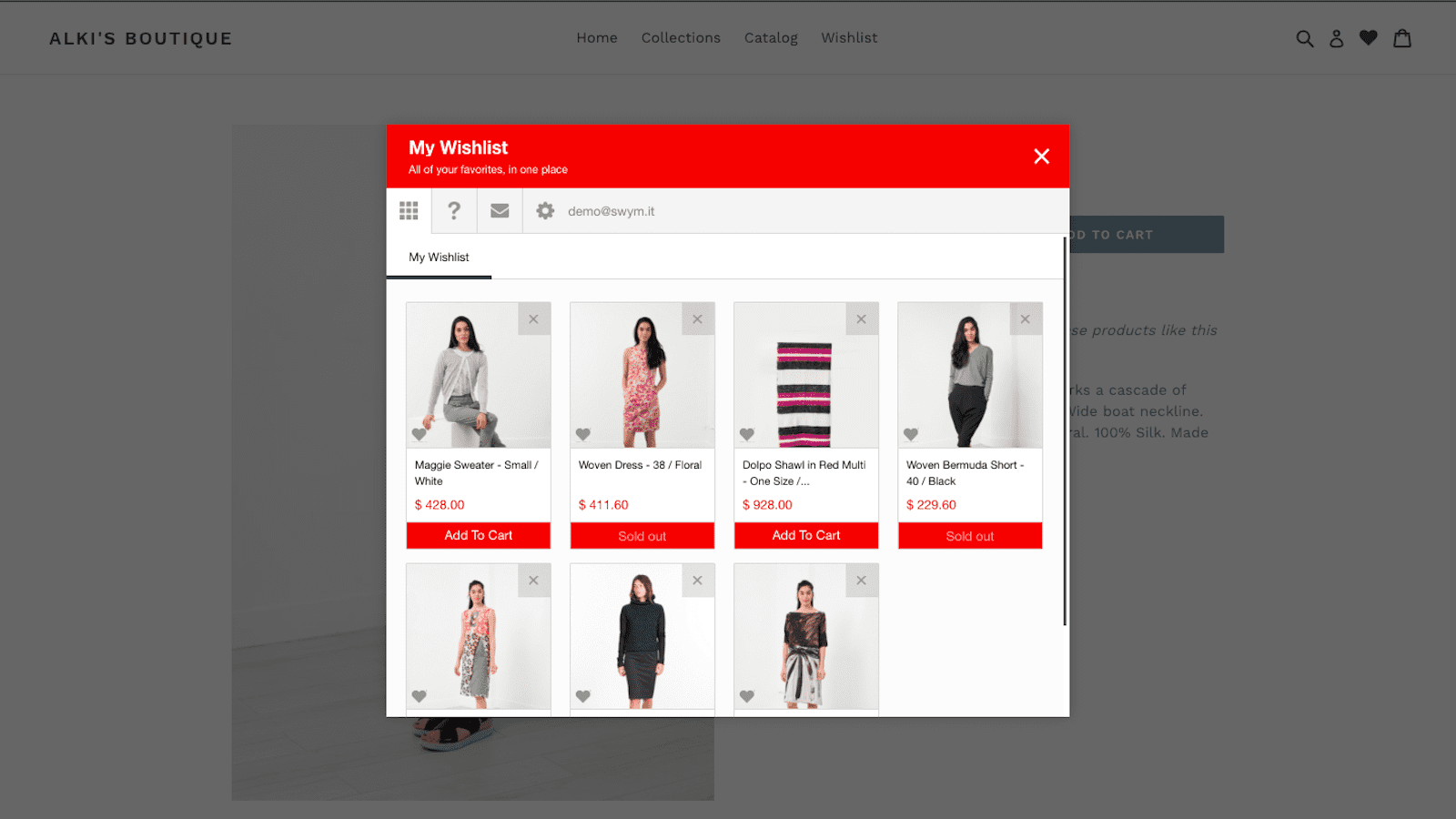Remove Maggie Sweater from wishlist
Screen dimensions: 1456x819
(534, 319)
